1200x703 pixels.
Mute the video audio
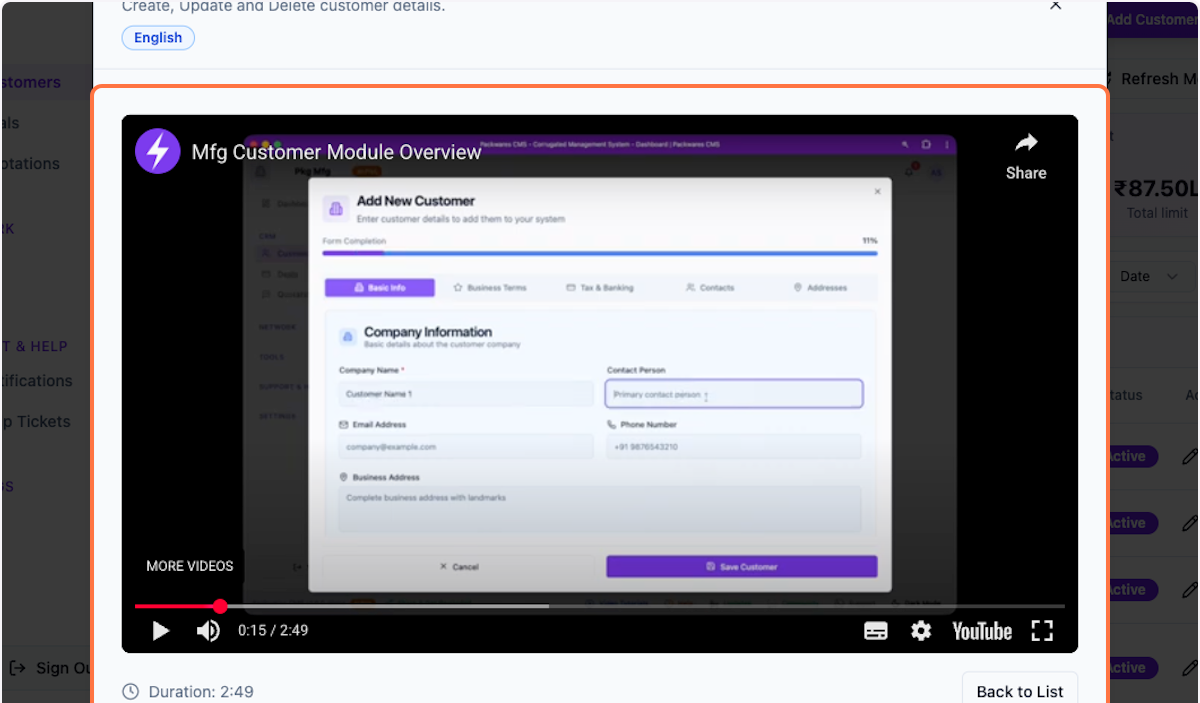pyautogui.click(x=208, y=630)
